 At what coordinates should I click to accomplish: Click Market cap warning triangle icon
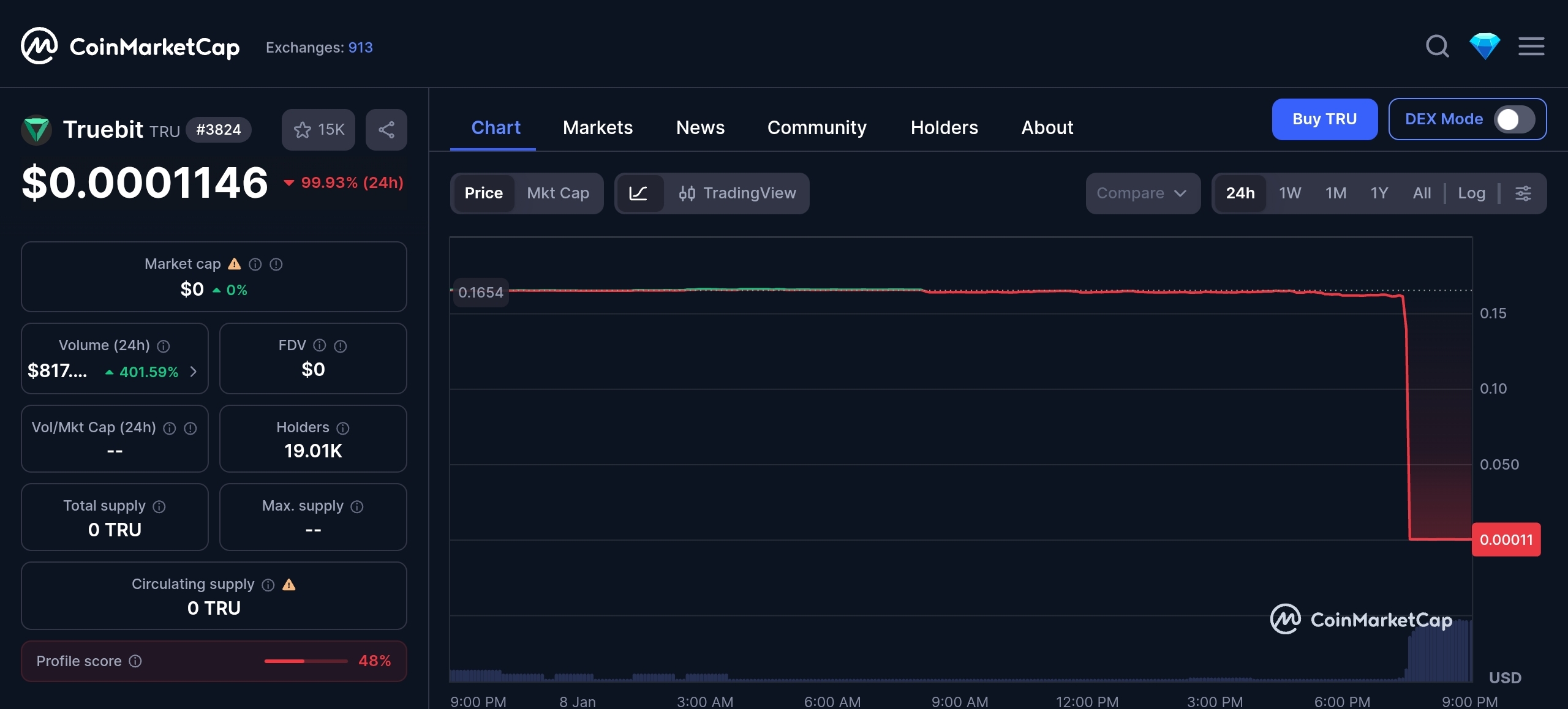coord(235,264)
